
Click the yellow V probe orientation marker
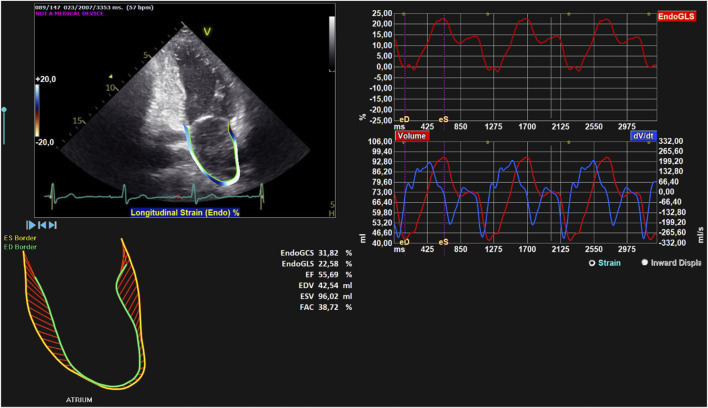click(207, 32)
